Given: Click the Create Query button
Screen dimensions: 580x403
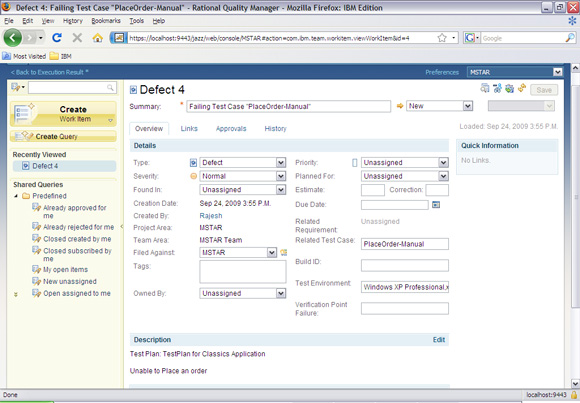Looking at the screenshot, I should pyautogui.click(x=63, y=136).
